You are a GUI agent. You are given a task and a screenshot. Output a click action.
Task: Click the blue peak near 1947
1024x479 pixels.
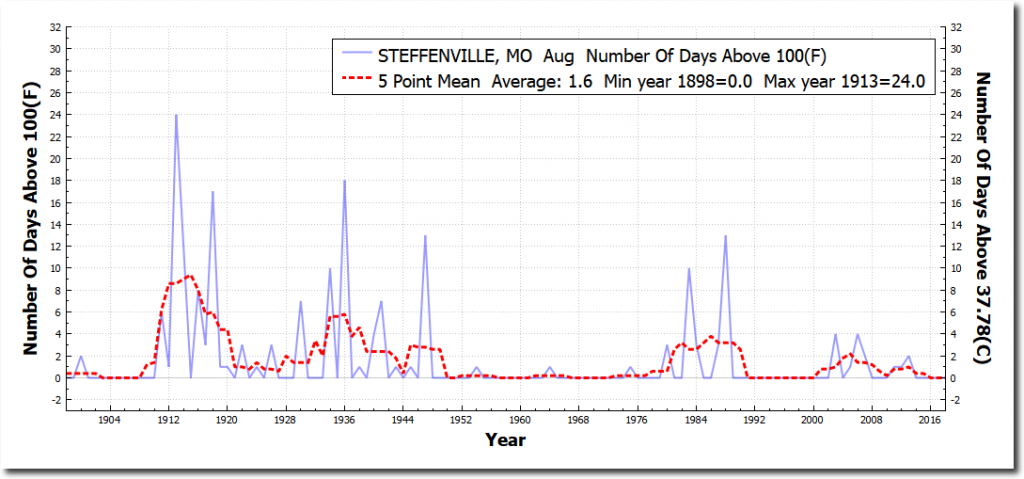[x=425, y=236]
